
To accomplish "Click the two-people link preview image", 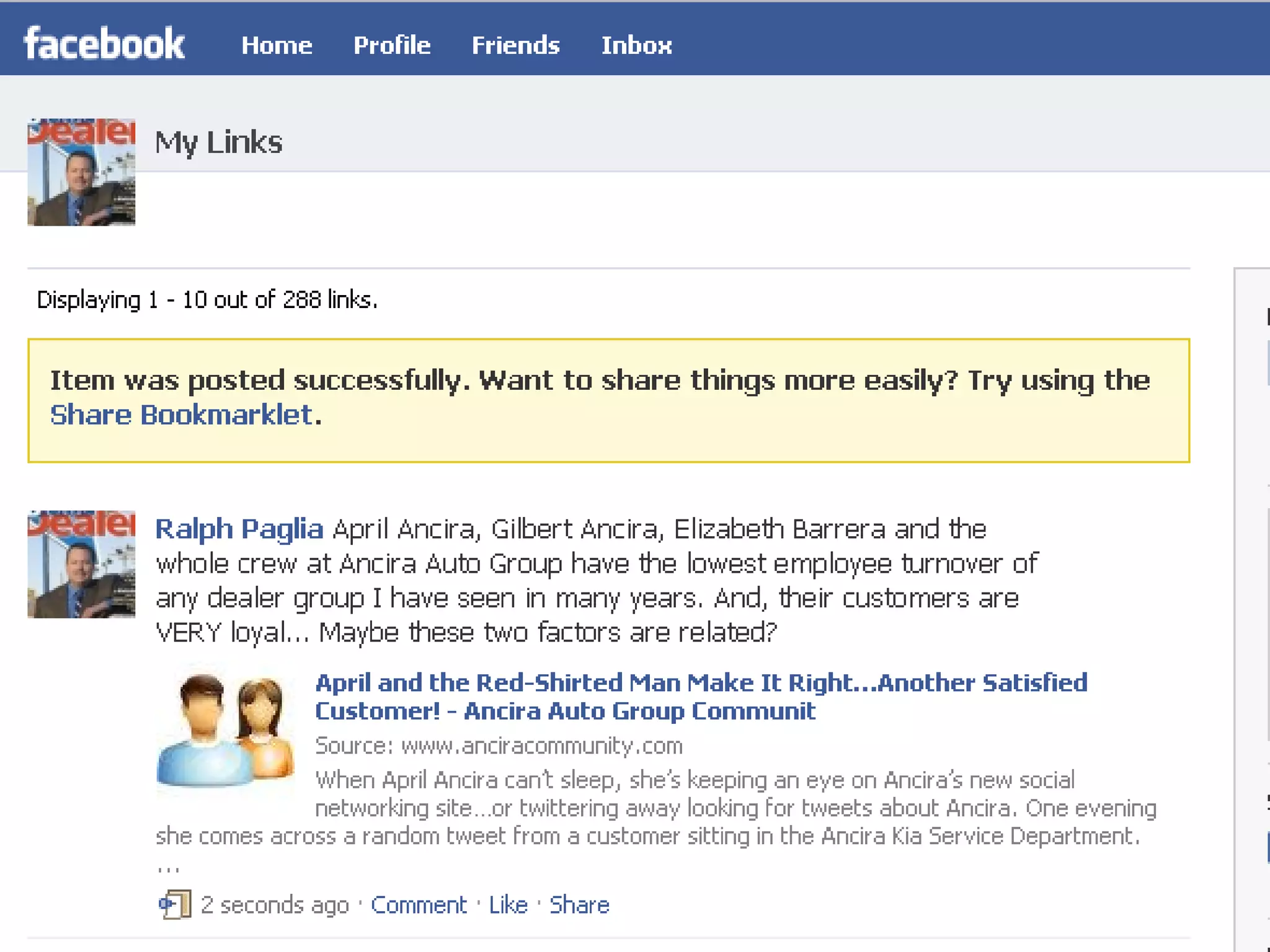I will point(226,728).
